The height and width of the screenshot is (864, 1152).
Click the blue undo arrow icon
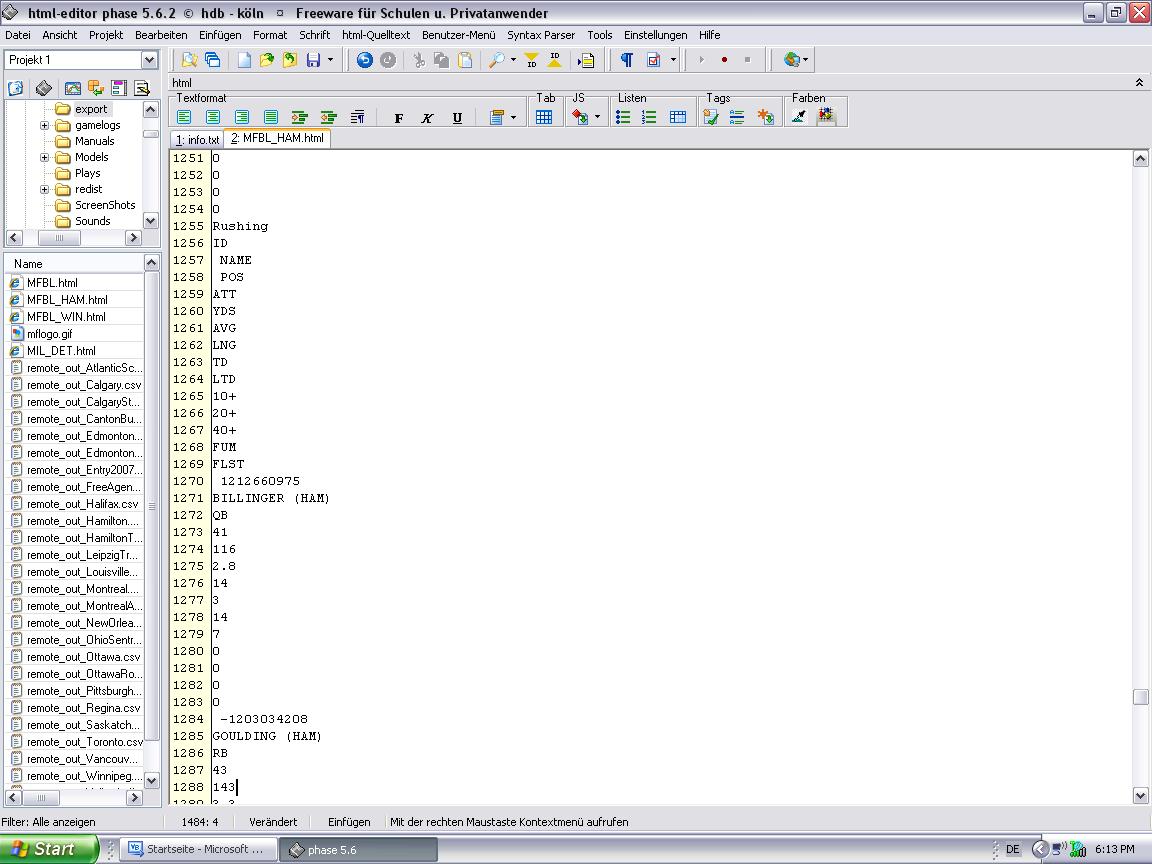(364, 60)
